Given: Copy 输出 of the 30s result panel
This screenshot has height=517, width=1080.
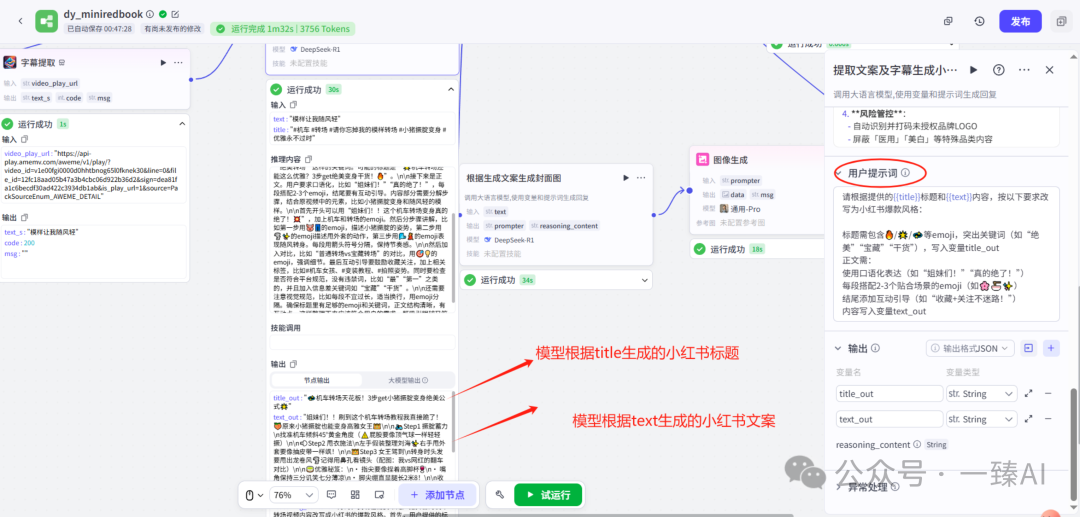Looking at the screenshot, I should pyautogui.click(x=294, y=363).
